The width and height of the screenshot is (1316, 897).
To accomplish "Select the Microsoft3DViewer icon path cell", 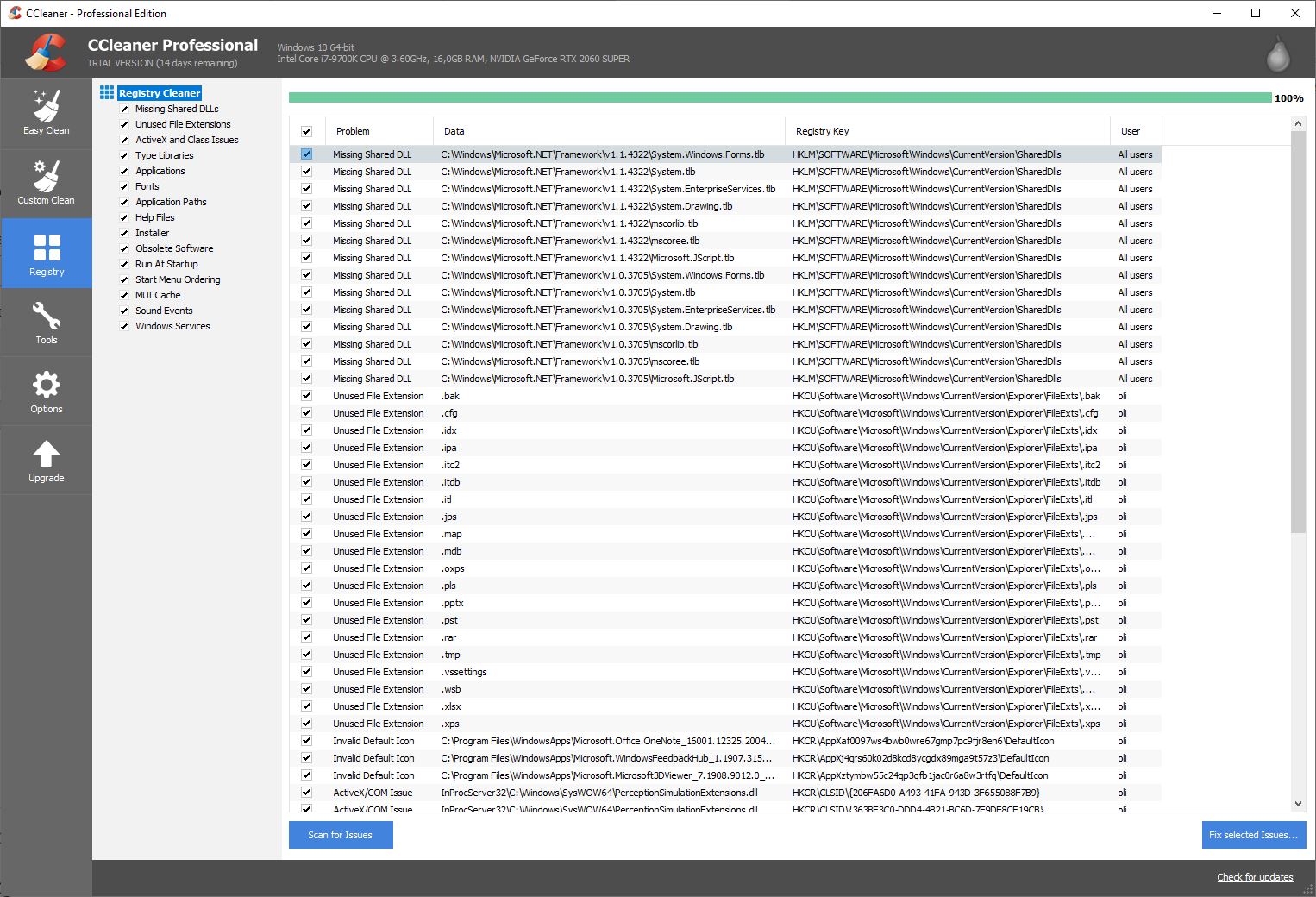I will point(608,775).
